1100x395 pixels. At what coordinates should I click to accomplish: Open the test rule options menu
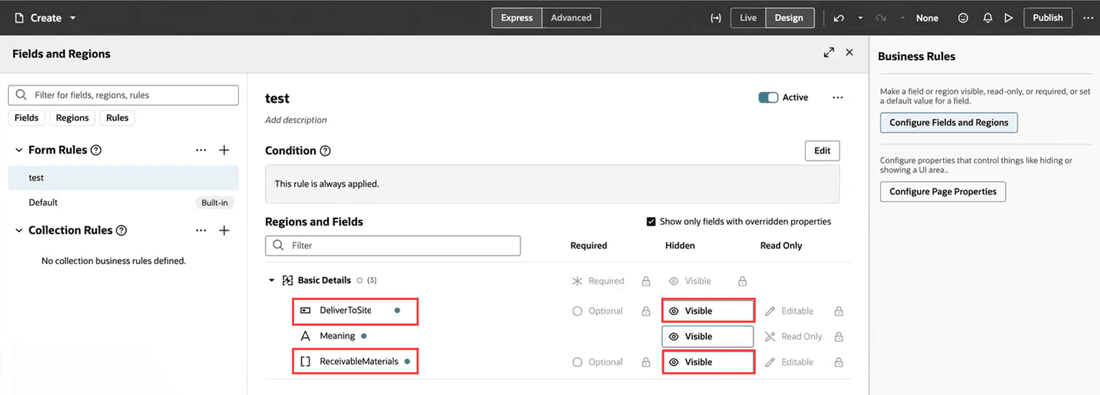837,98
